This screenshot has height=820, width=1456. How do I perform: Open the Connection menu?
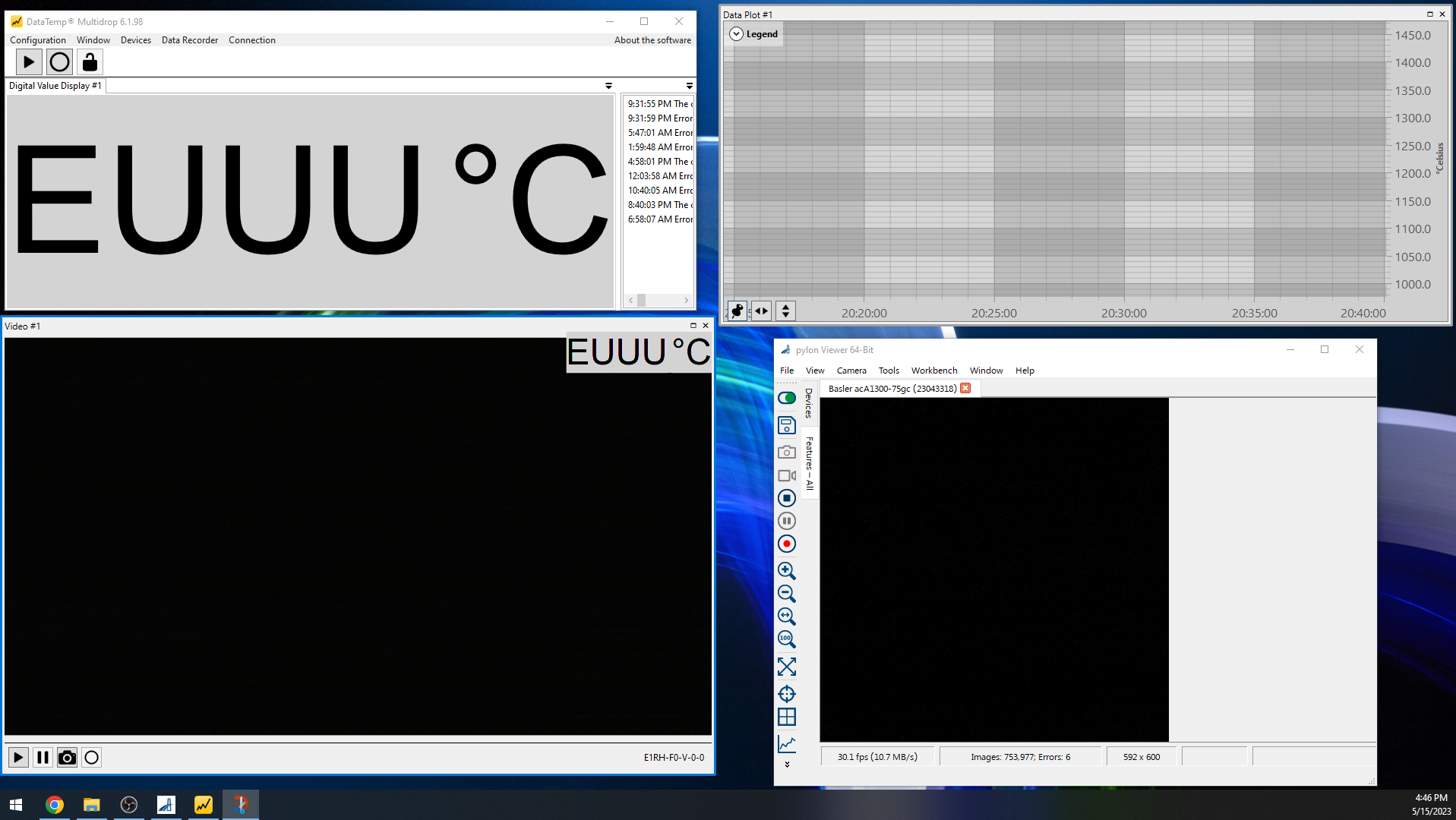(252, 40)
